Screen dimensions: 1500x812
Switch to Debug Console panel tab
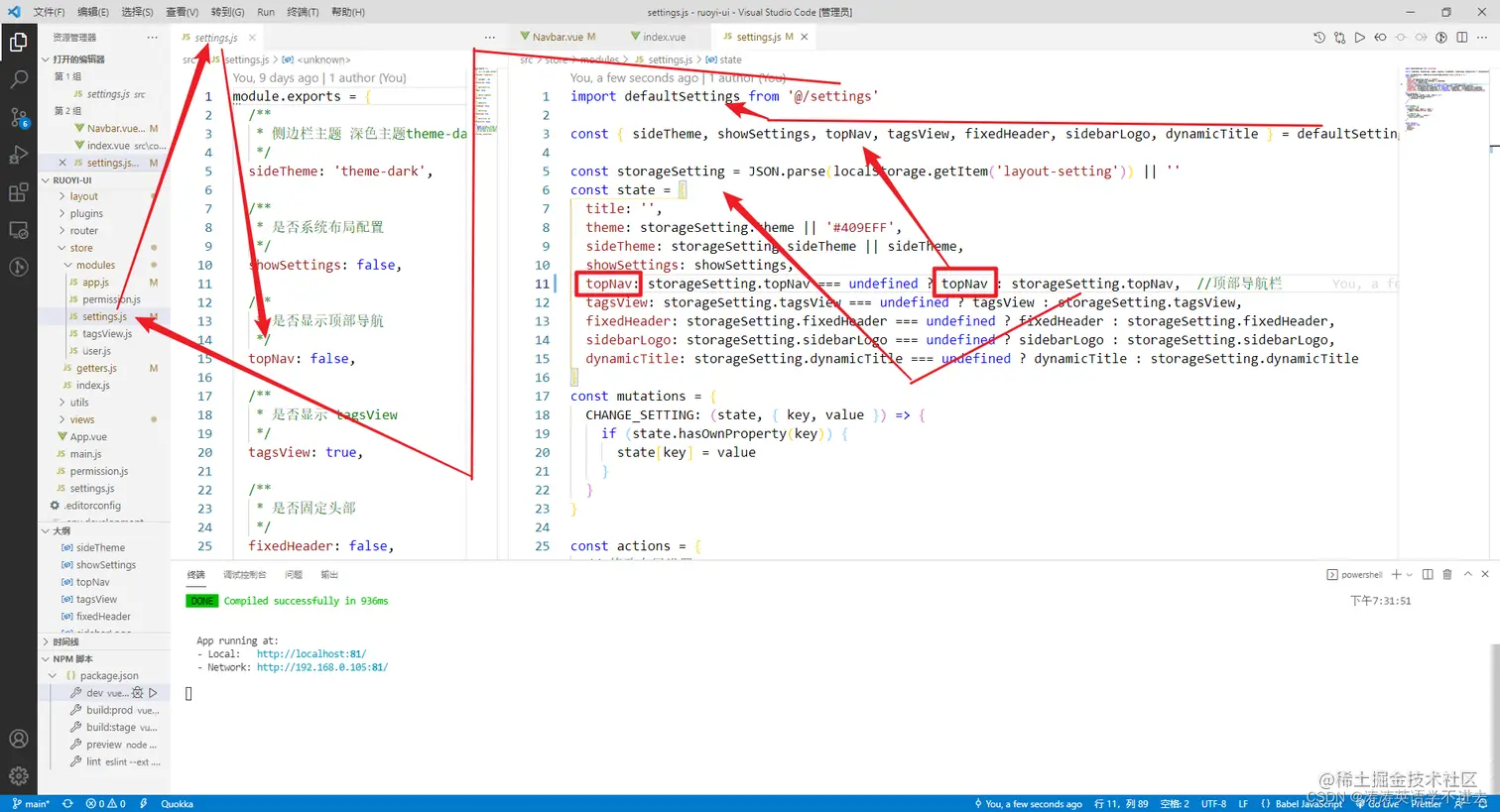tap(244, 575)
